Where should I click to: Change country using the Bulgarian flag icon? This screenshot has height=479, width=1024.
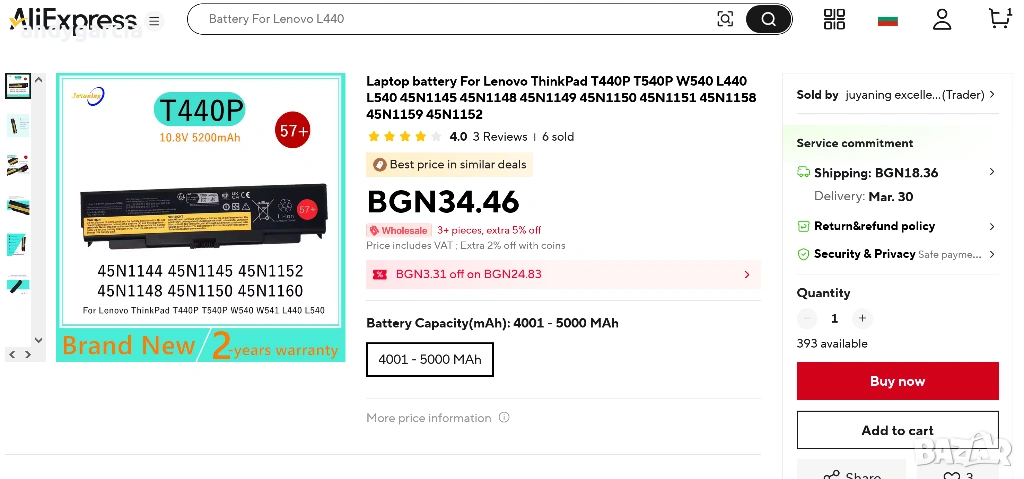point(887,19)
